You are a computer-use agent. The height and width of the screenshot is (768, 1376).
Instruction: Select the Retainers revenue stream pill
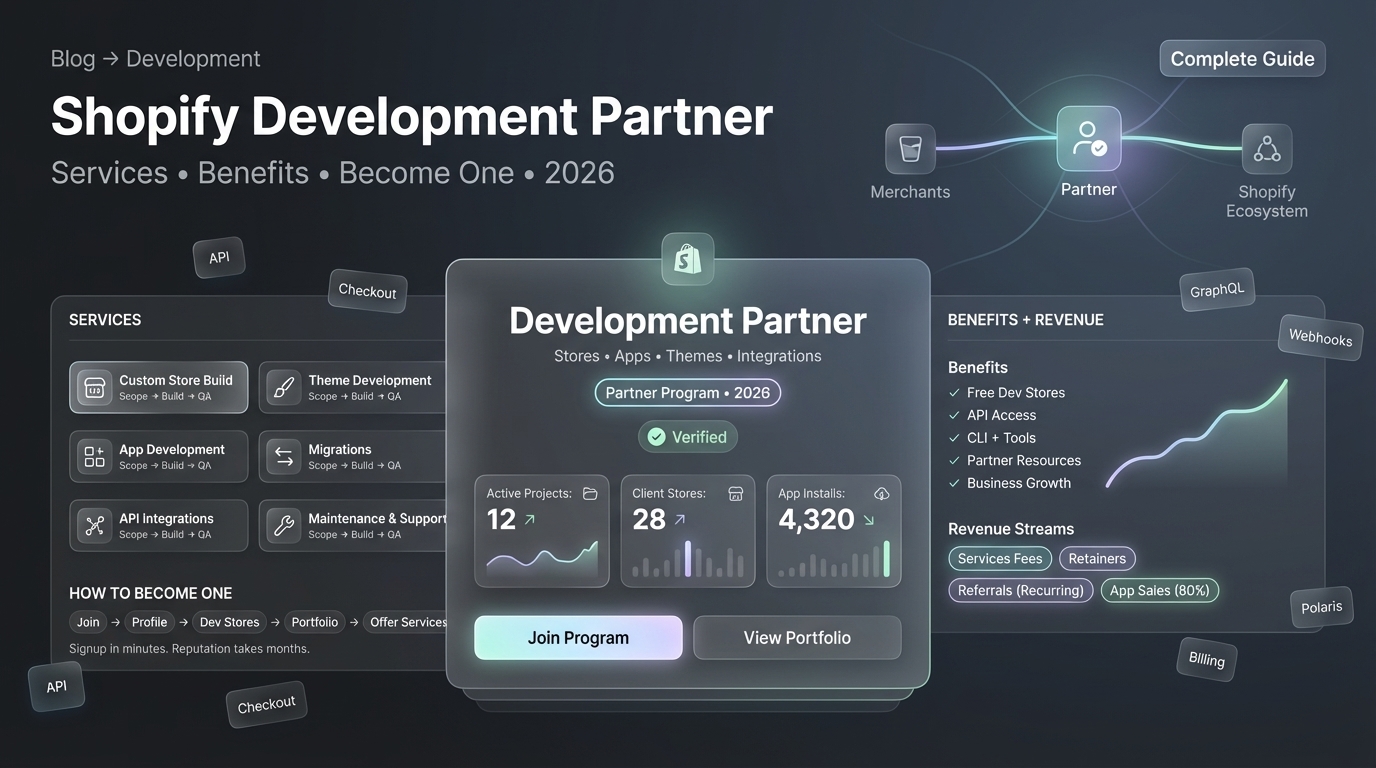[x=1097, y=558]
